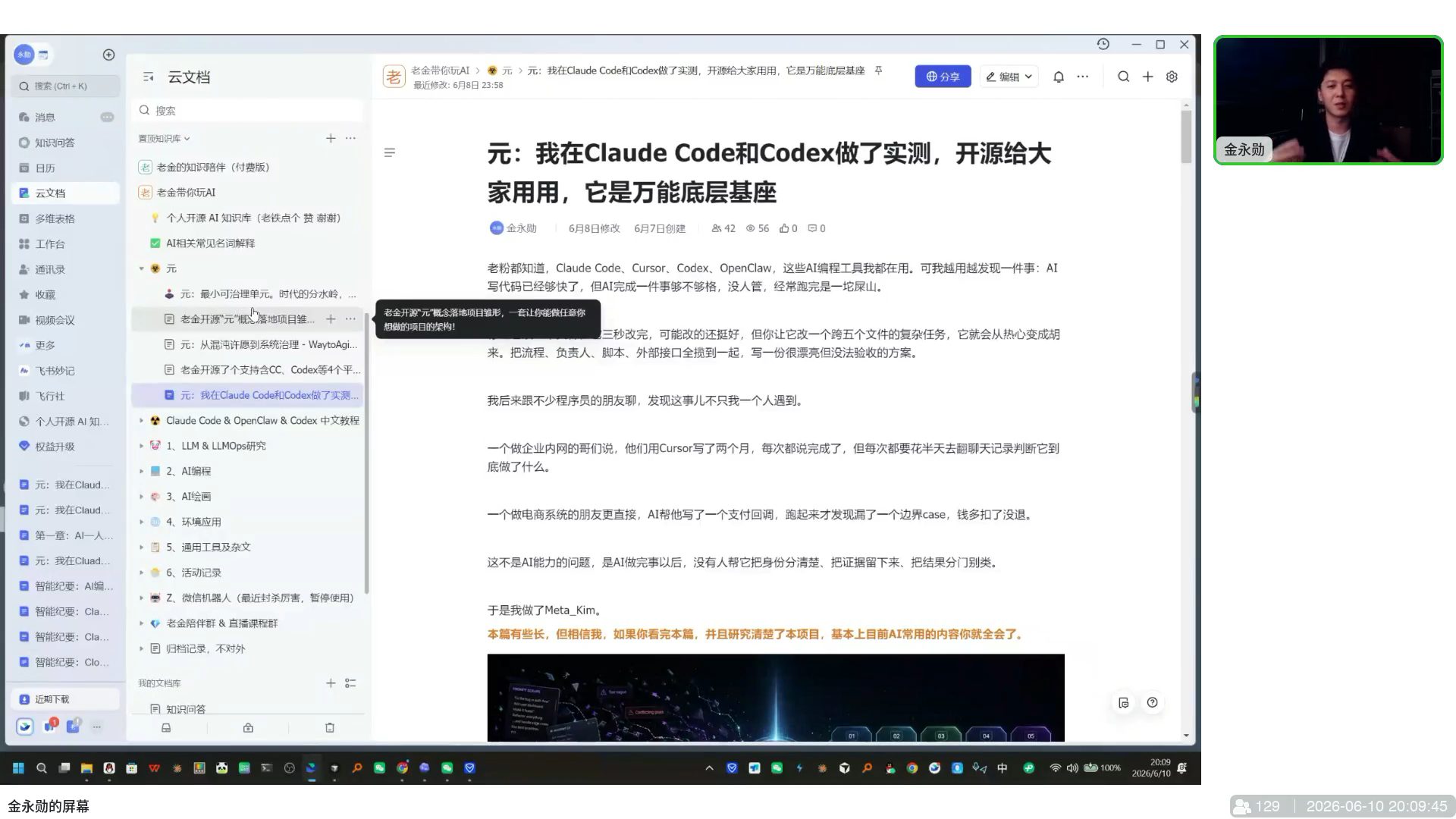Click the search magnifier in document header
The width and height of the screenshot is (1456, 819).
(1123, 77)
